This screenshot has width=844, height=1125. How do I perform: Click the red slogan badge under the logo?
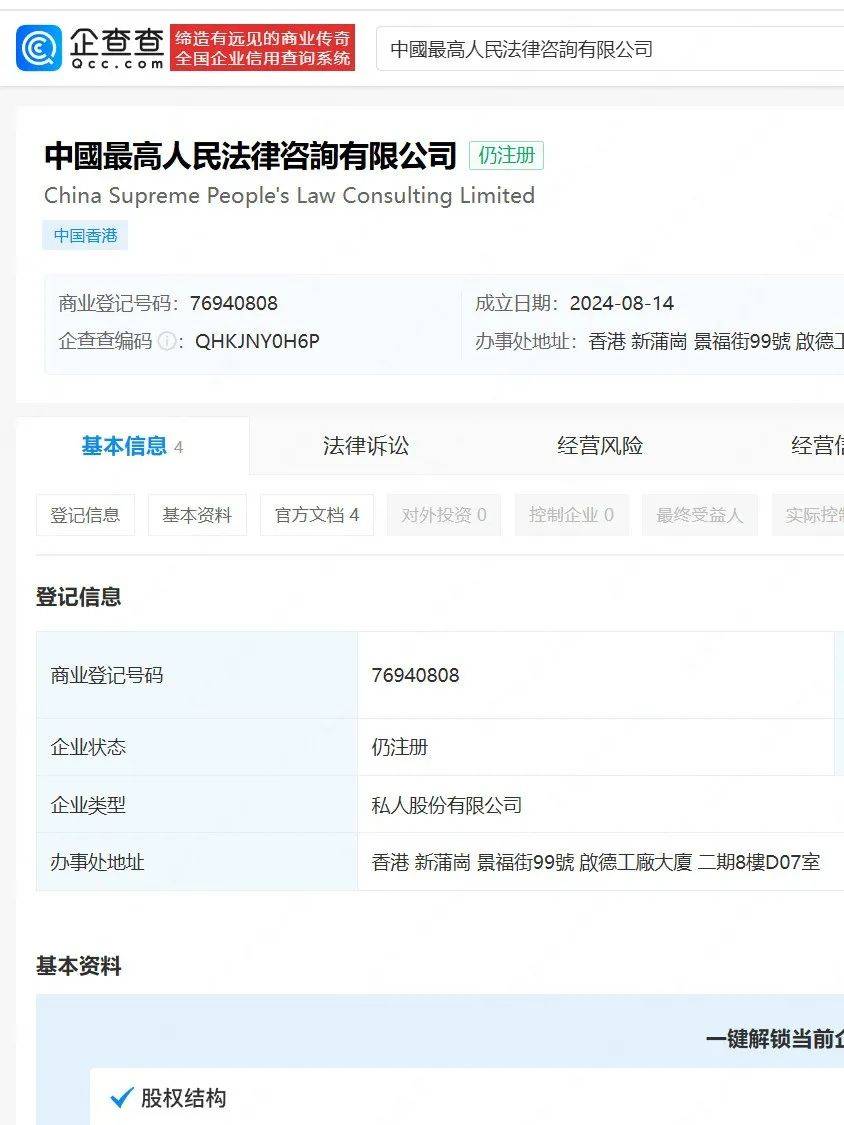263,46
